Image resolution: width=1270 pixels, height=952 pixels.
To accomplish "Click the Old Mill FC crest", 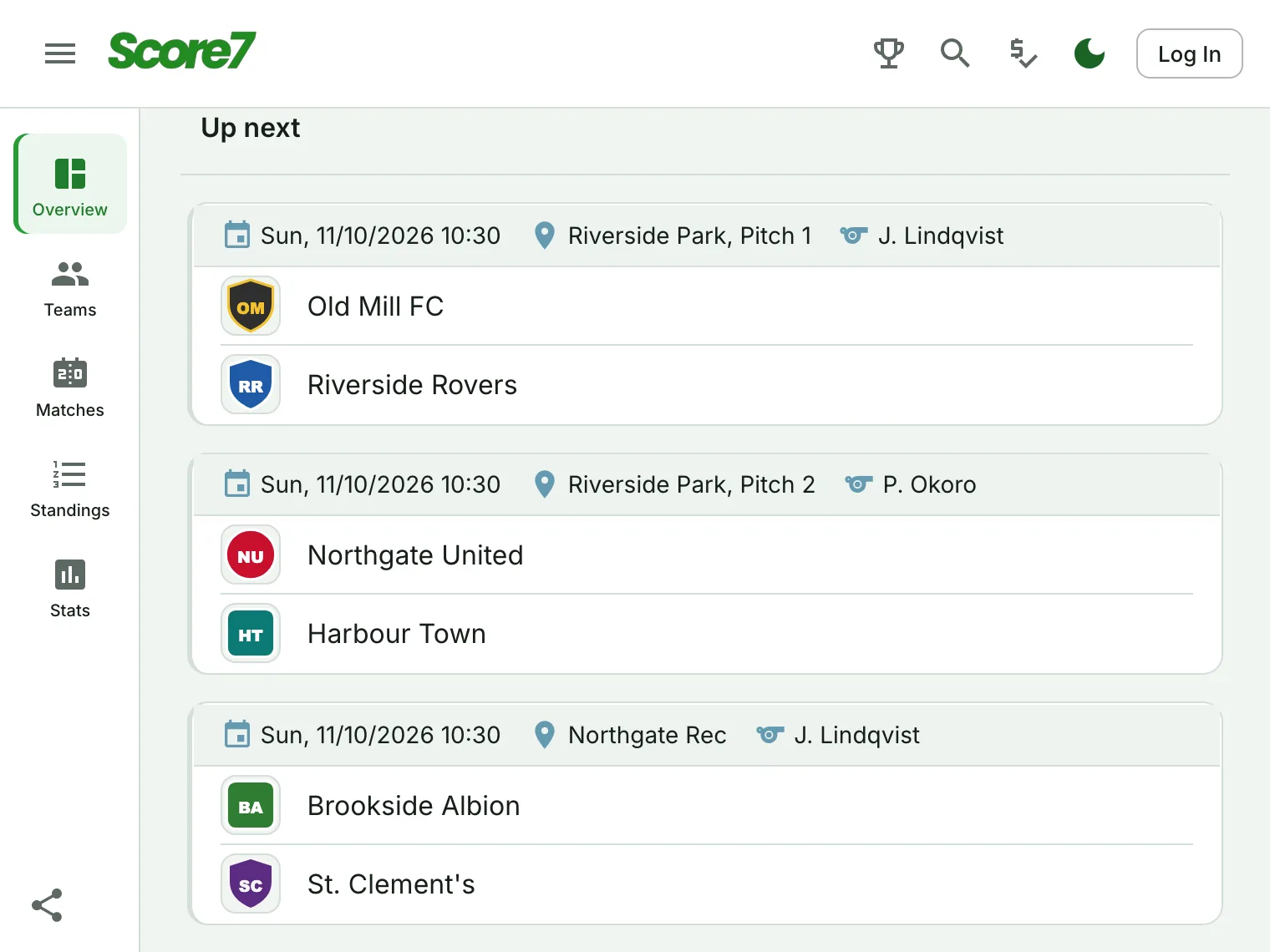I will click(251, 306).
